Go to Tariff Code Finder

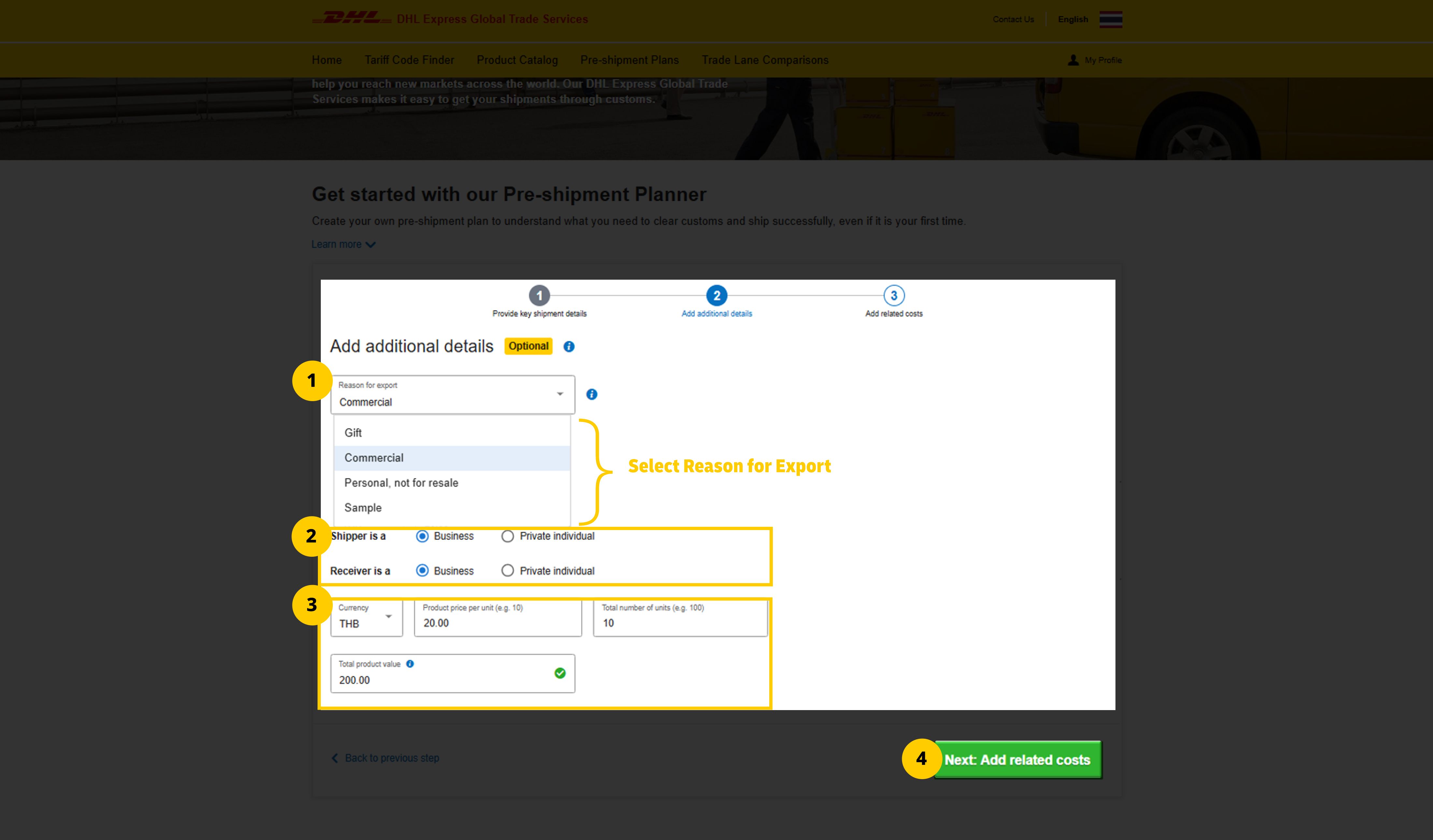(x=409, y=60)
